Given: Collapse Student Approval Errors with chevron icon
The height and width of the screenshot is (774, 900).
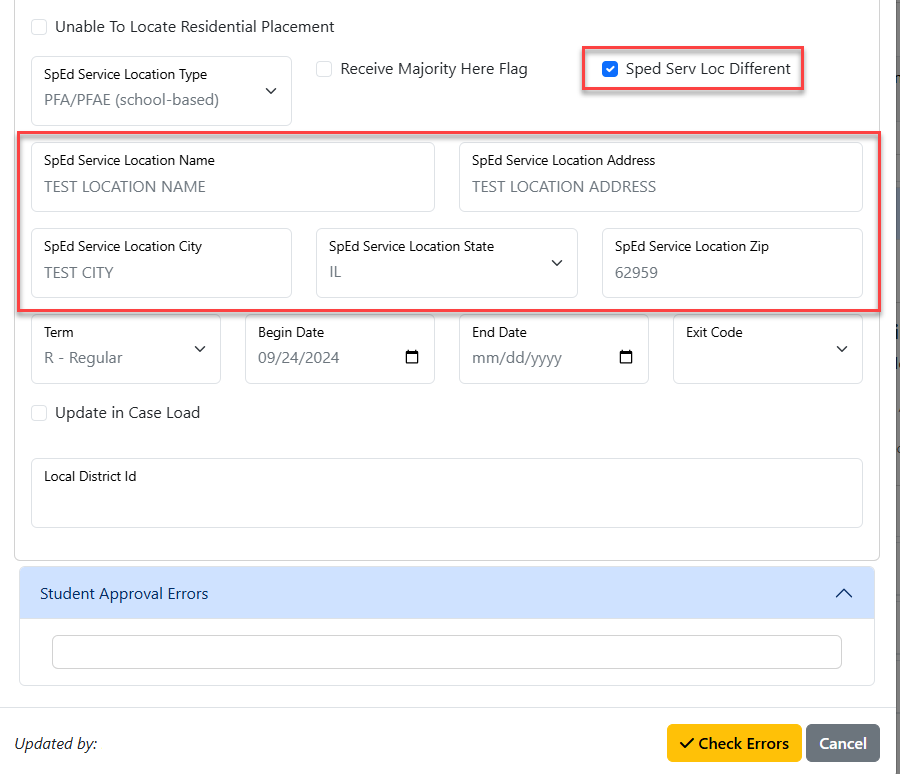Looking at the screenshot, I should pyautogui.click(x=843, y=593).
